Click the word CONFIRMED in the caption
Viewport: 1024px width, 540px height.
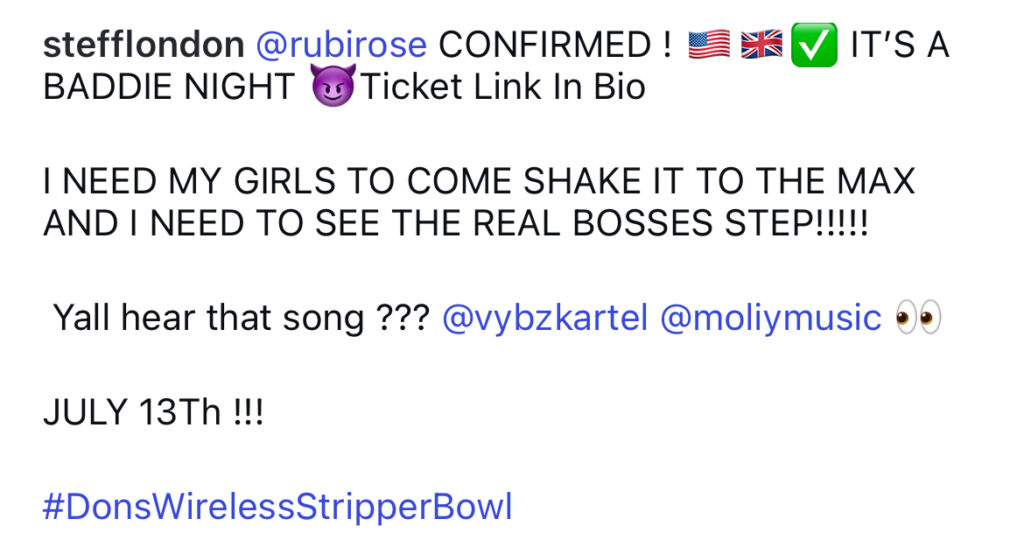(544, 45)
